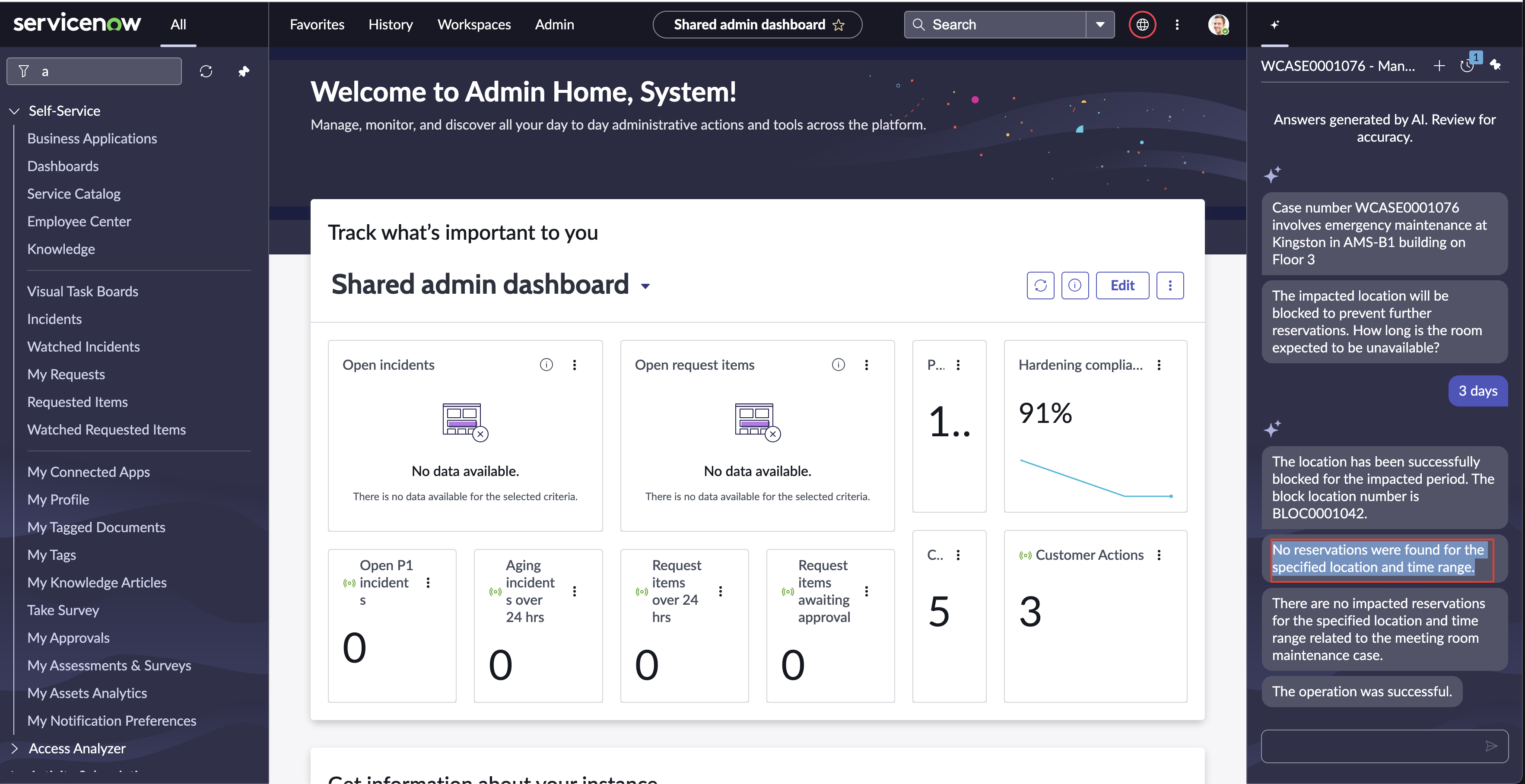
Task: Click the Edit dashboard button
Action: point(1122,286)
